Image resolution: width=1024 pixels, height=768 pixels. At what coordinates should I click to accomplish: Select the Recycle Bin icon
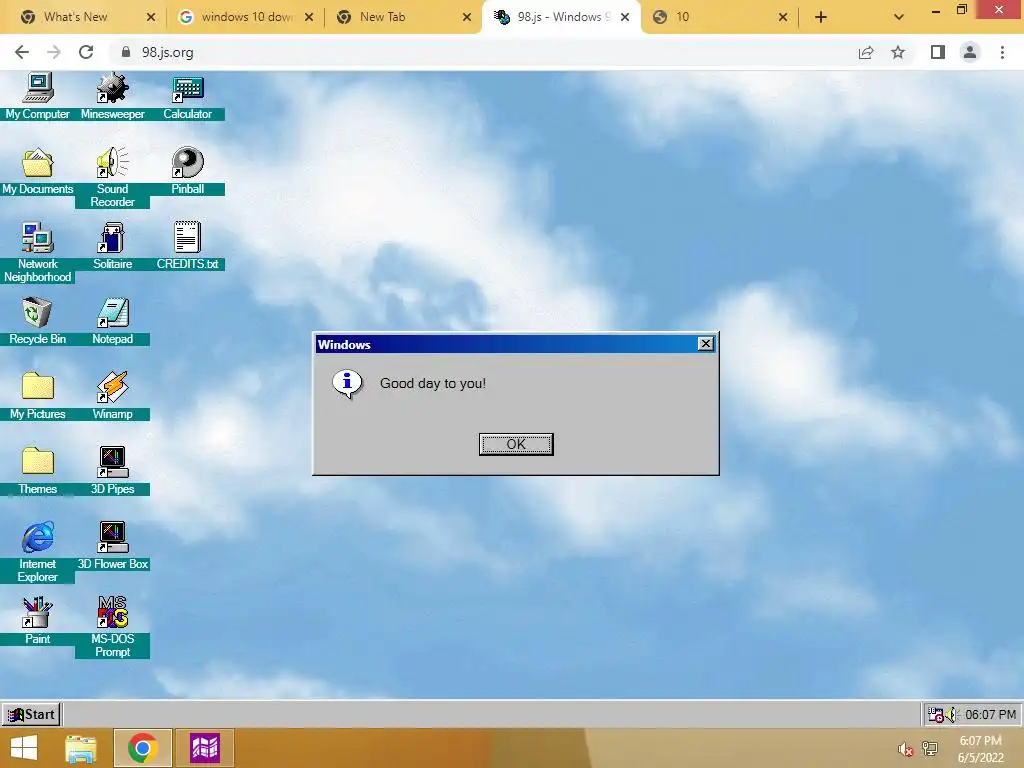coord(37,322)
